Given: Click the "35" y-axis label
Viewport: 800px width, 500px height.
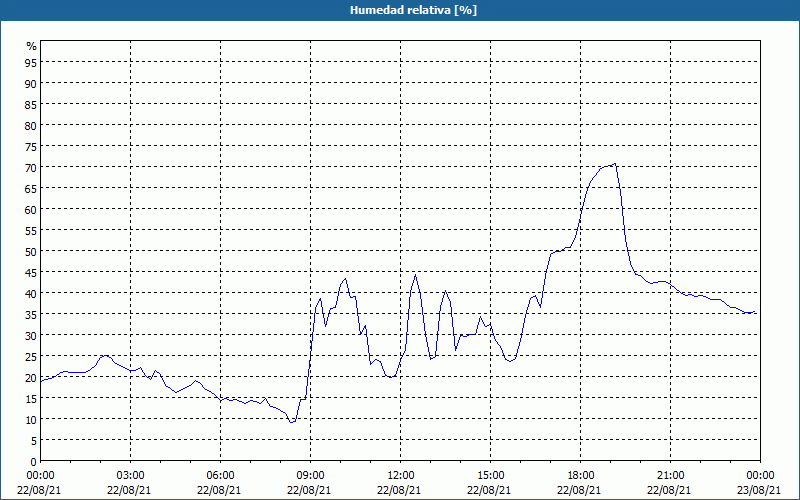Looking at the screenshot, I should tap(31, 314).
